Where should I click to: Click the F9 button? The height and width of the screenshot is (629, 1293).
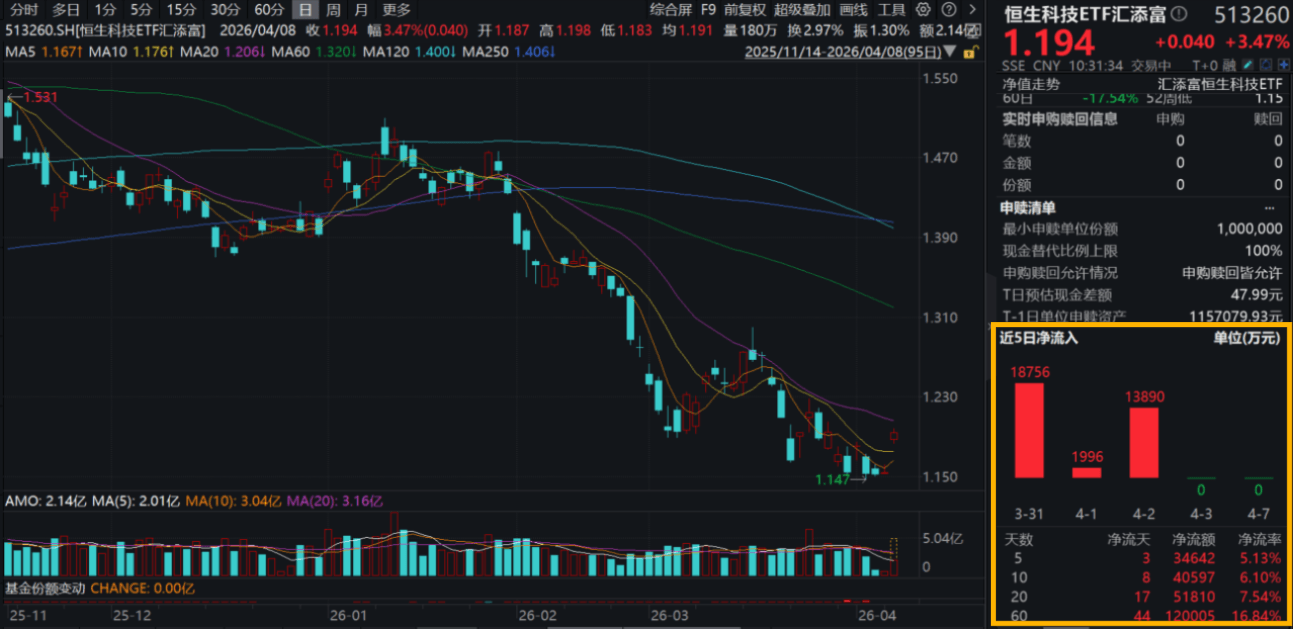pos(708,9)
